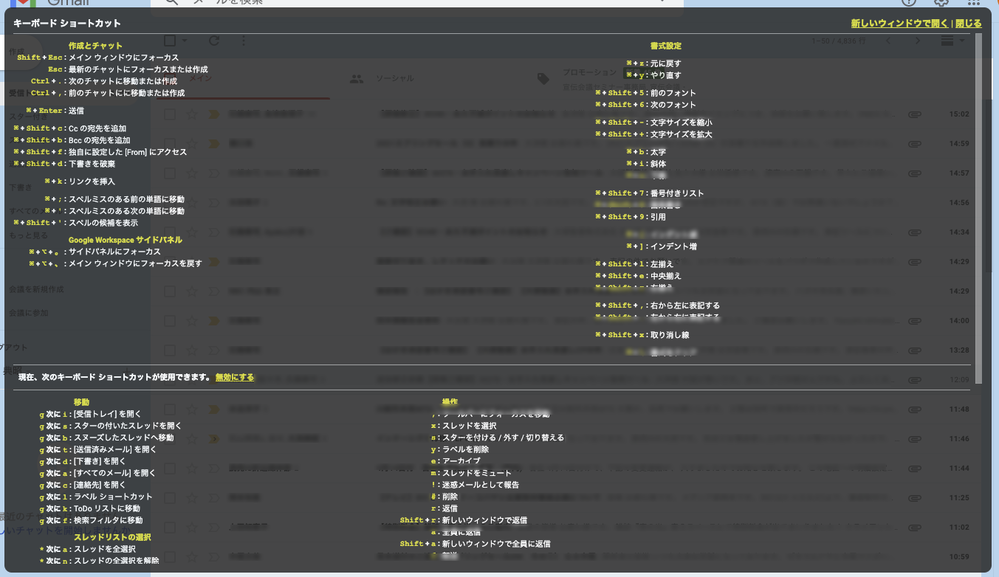Check the checkbox of the 11:48 email row
The width and height of the screenshot is (999, 577).
click(169, 409)
